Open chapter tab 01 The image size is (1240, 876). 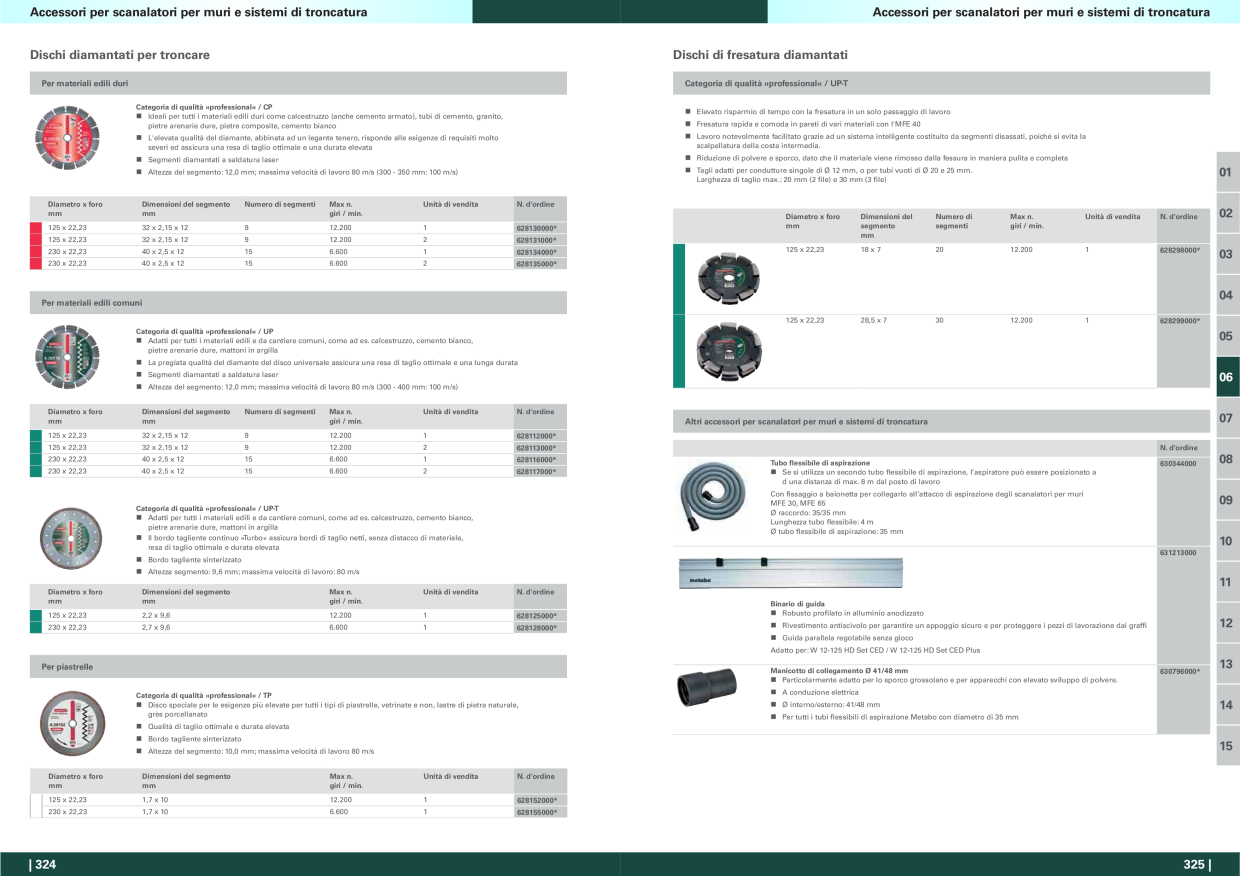[1227, 172]
